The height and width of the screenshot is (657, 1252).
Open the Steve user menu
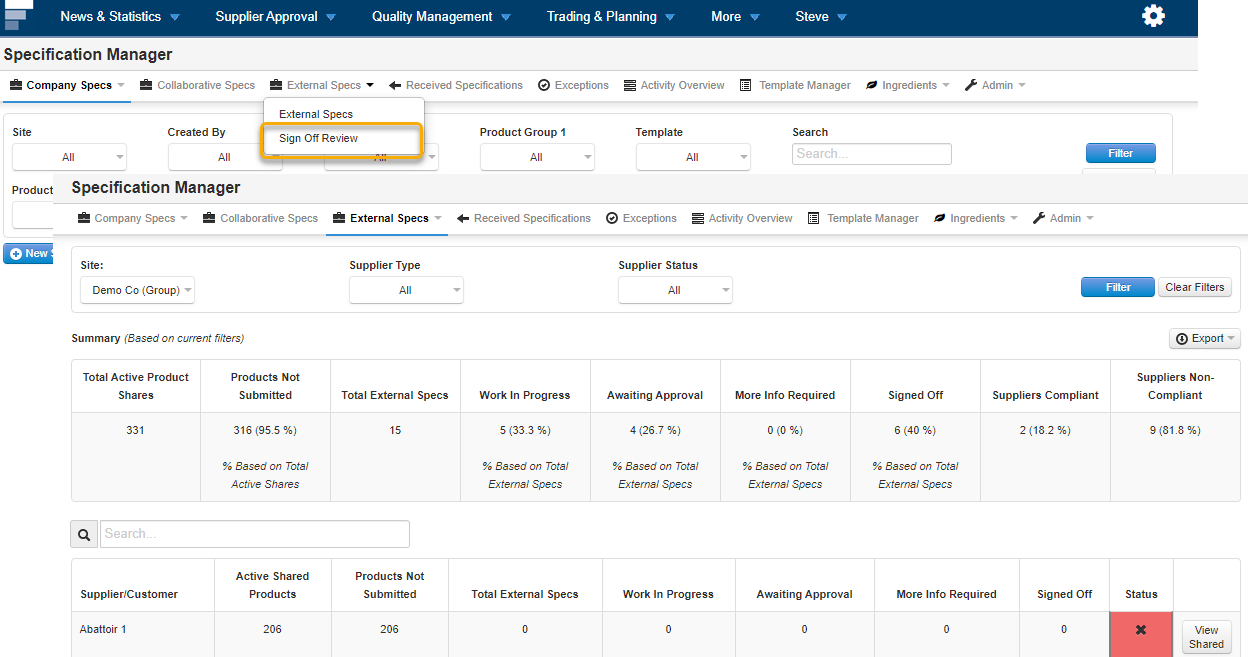[821, 16]
